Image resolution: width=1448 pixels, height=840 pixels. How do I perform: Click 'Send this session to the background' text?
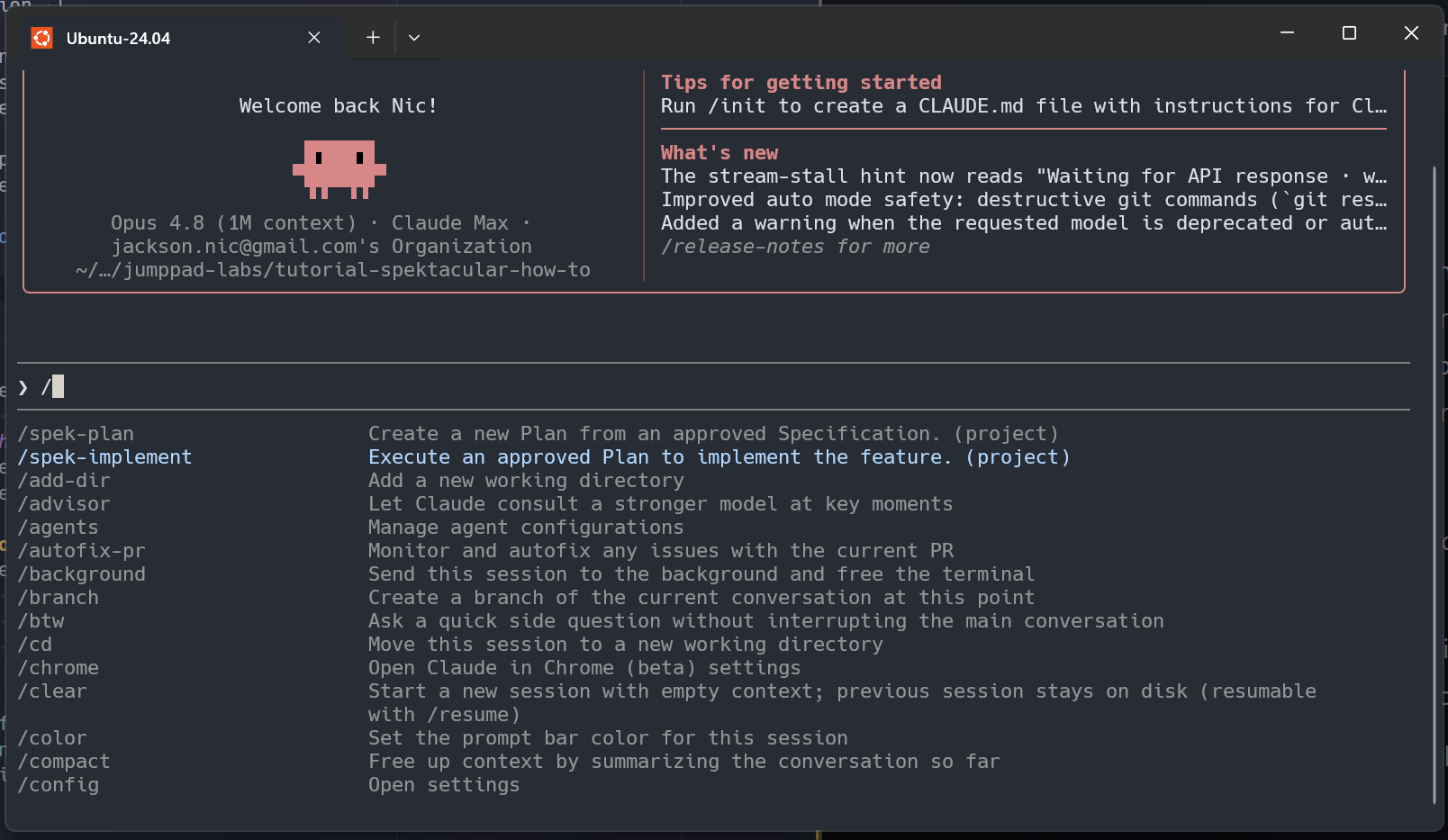[701, 574]
